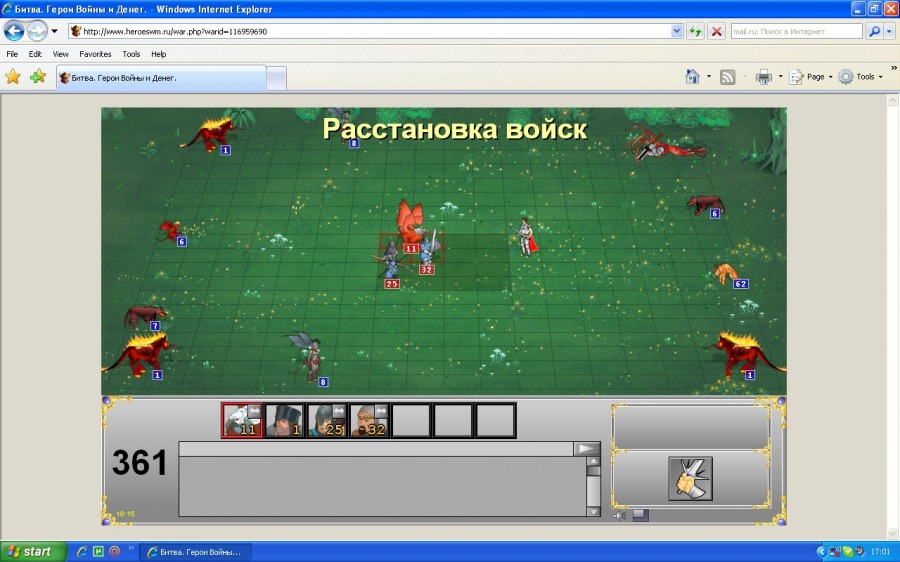Expand the quick launch overflow chevron

pyautogui.click(x=130, y=548)
